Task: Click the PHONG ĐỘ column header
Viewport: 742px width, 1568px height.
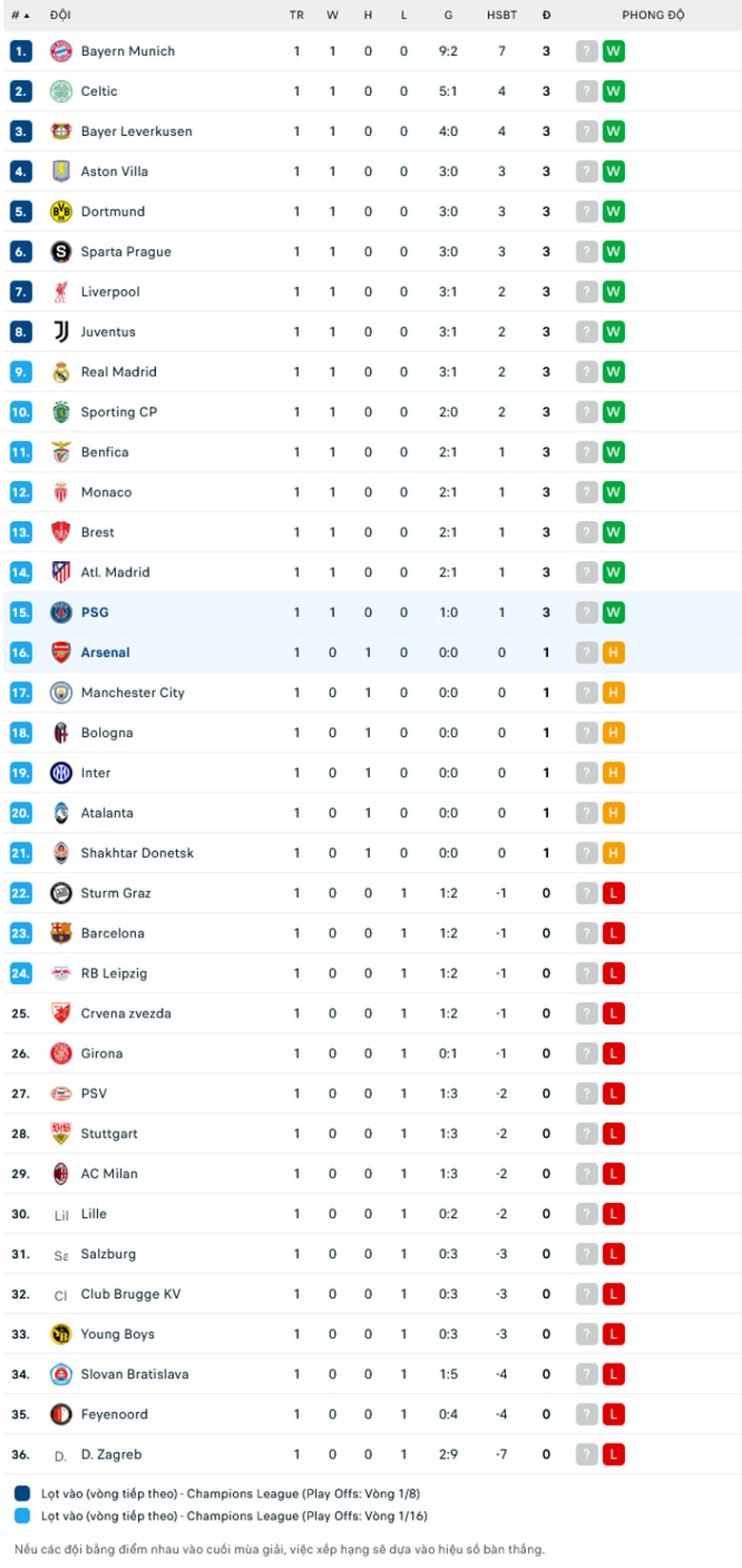Action: (x=653, y=15)
